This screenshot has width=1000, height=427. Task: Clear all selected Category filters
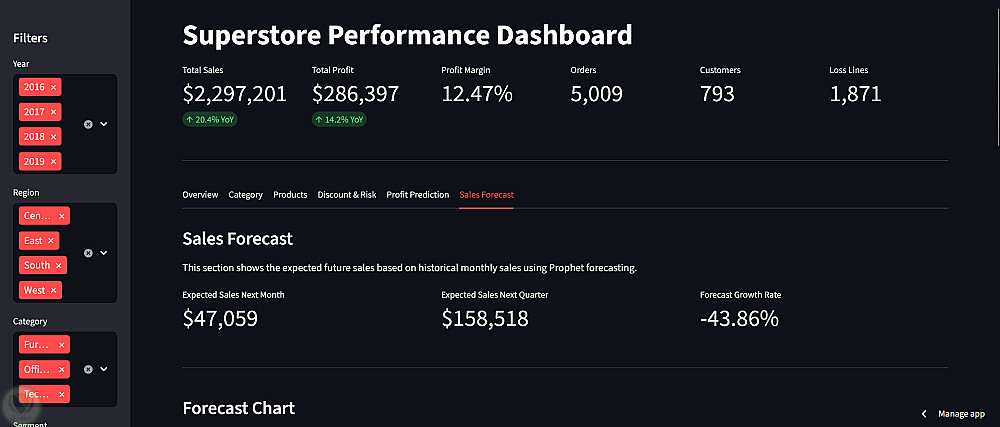(88, 369)
